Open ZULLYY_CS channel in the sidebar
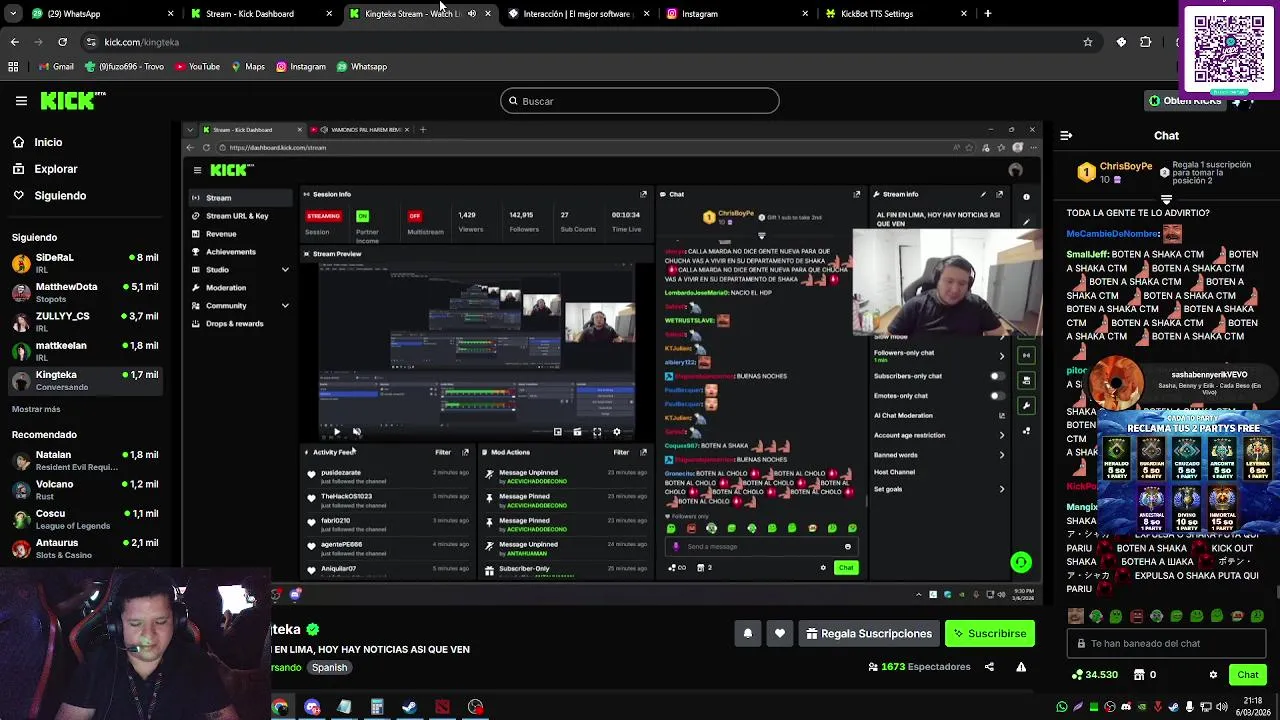This screenshot has height=720, width=1280. tap(85, 321)
